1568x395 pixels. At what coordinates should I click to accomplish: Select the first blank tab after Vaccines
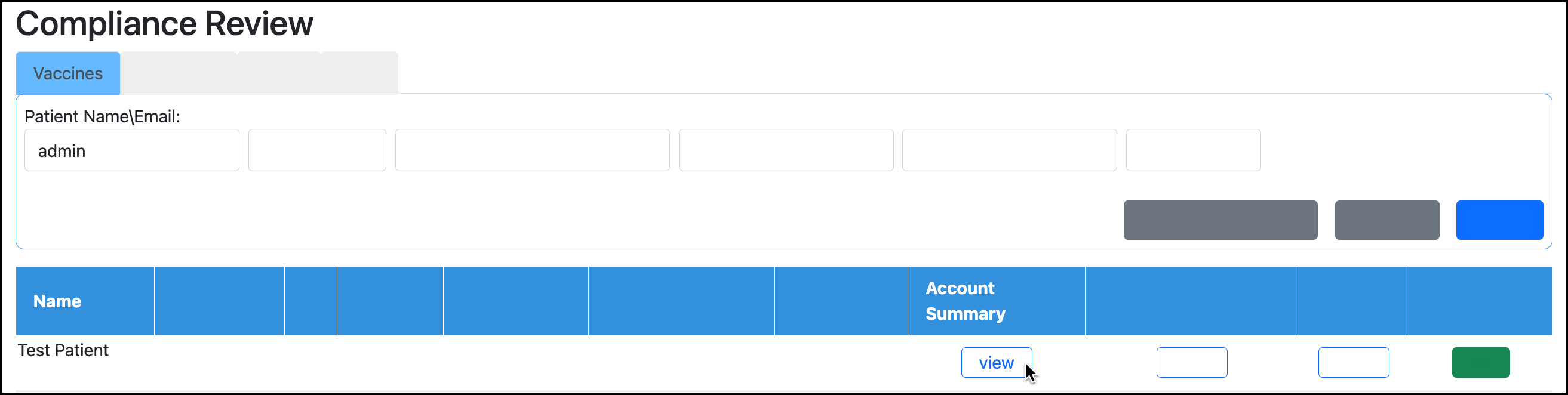click(x=177, y=73)
